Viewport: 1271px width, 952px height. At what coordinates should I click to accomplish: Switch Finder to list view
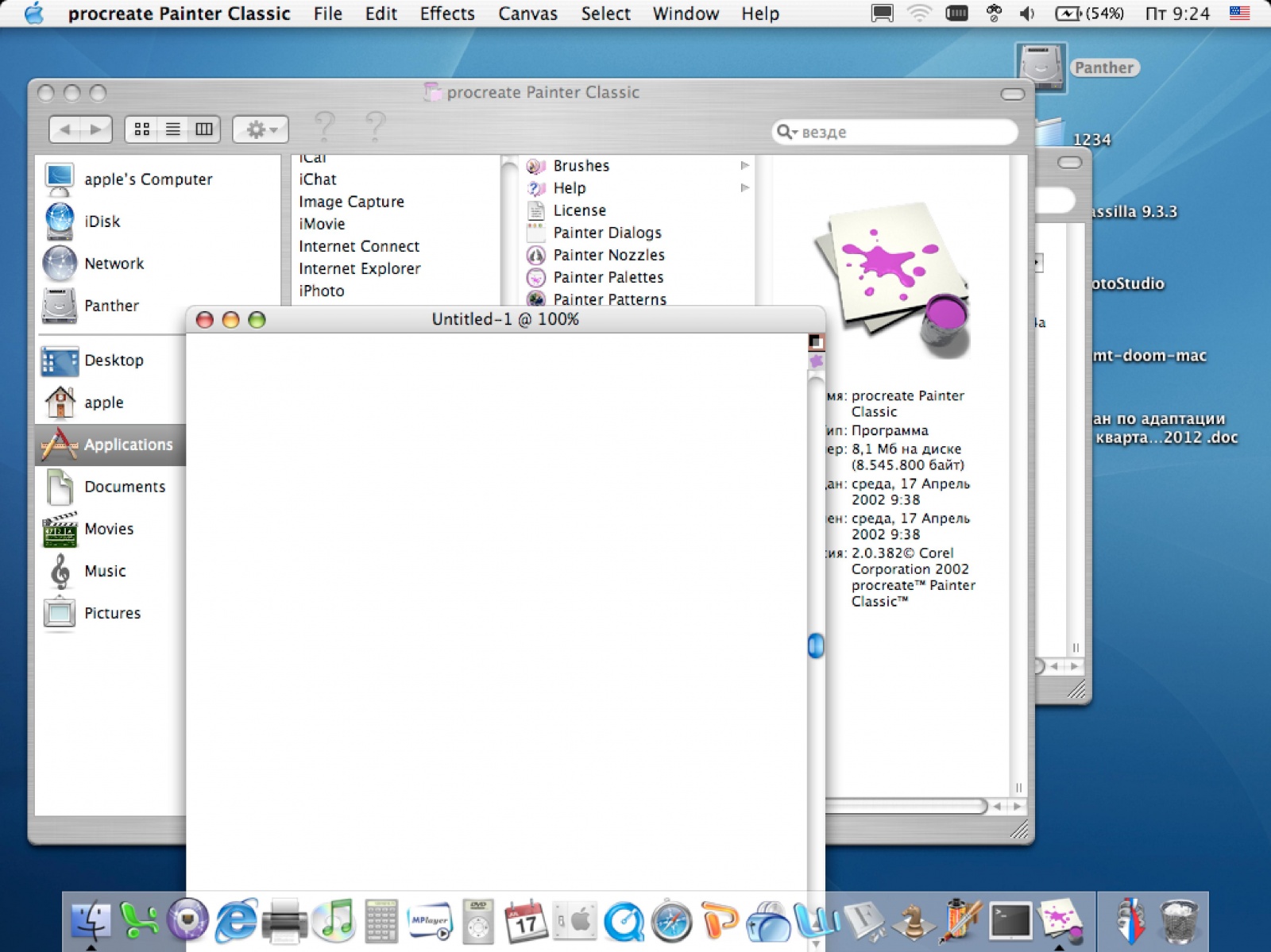click(172, 129)
